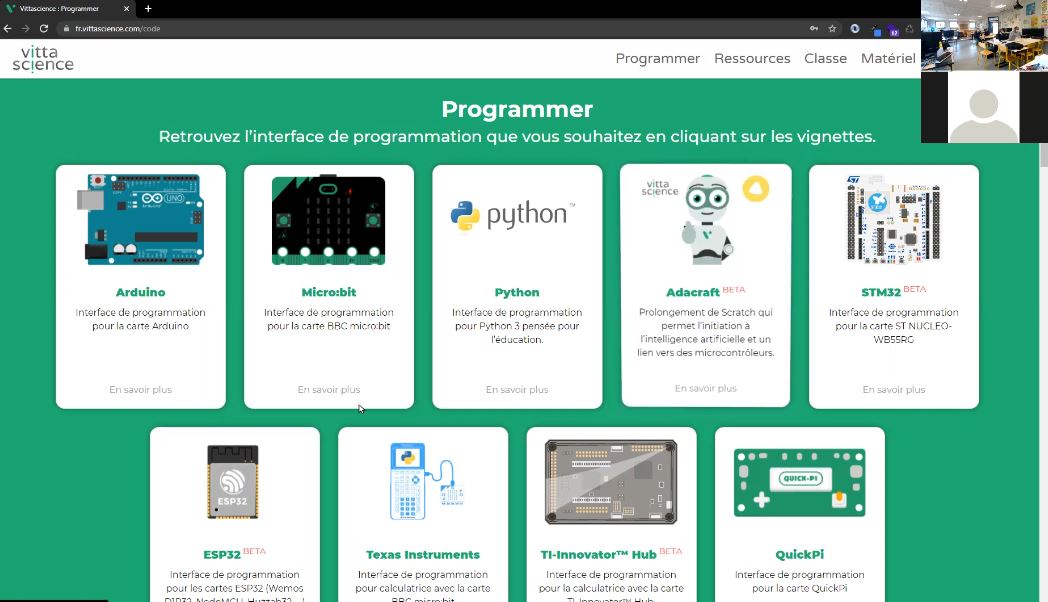Viewport: 1048px width, 602px height.
Task: Open a new browser tab with plus icon
Action: click(x=148, y=9)
